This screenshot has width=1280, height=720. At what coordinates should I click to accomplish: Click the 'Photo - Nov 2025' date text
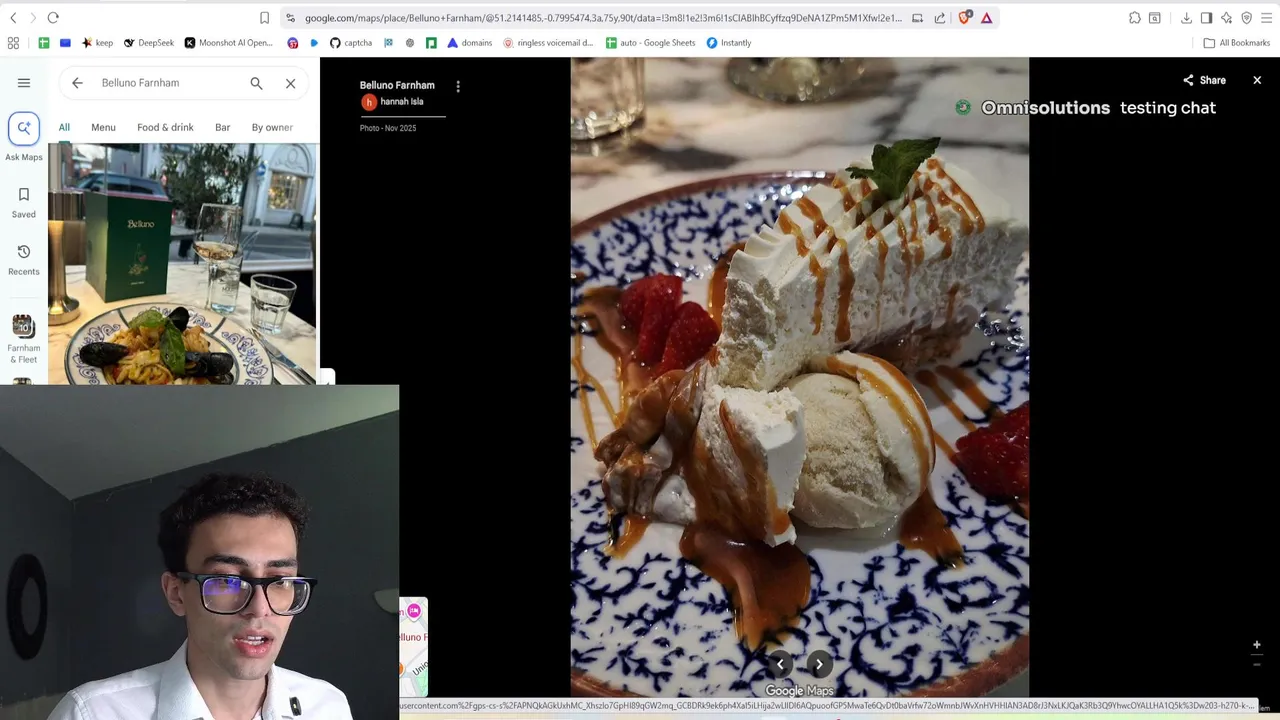click(x=388, y=128)
